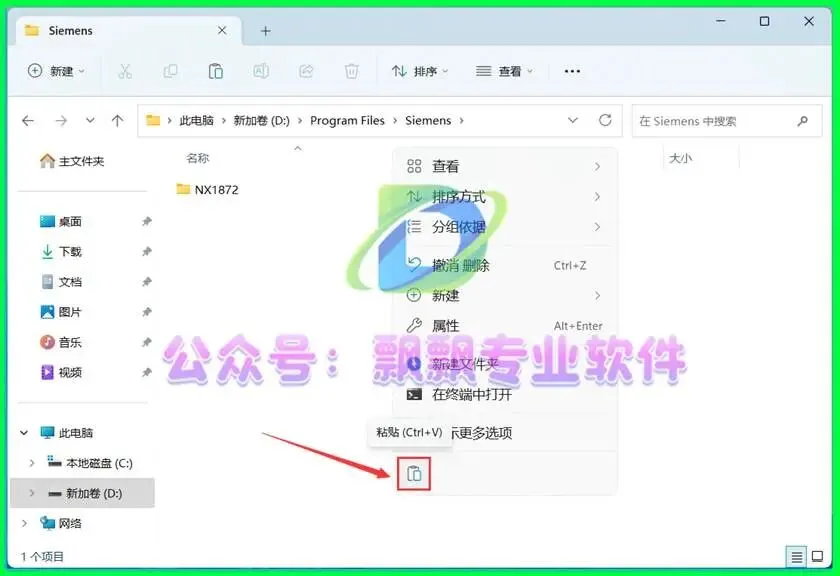Open 桌面 in quick access

61,221
